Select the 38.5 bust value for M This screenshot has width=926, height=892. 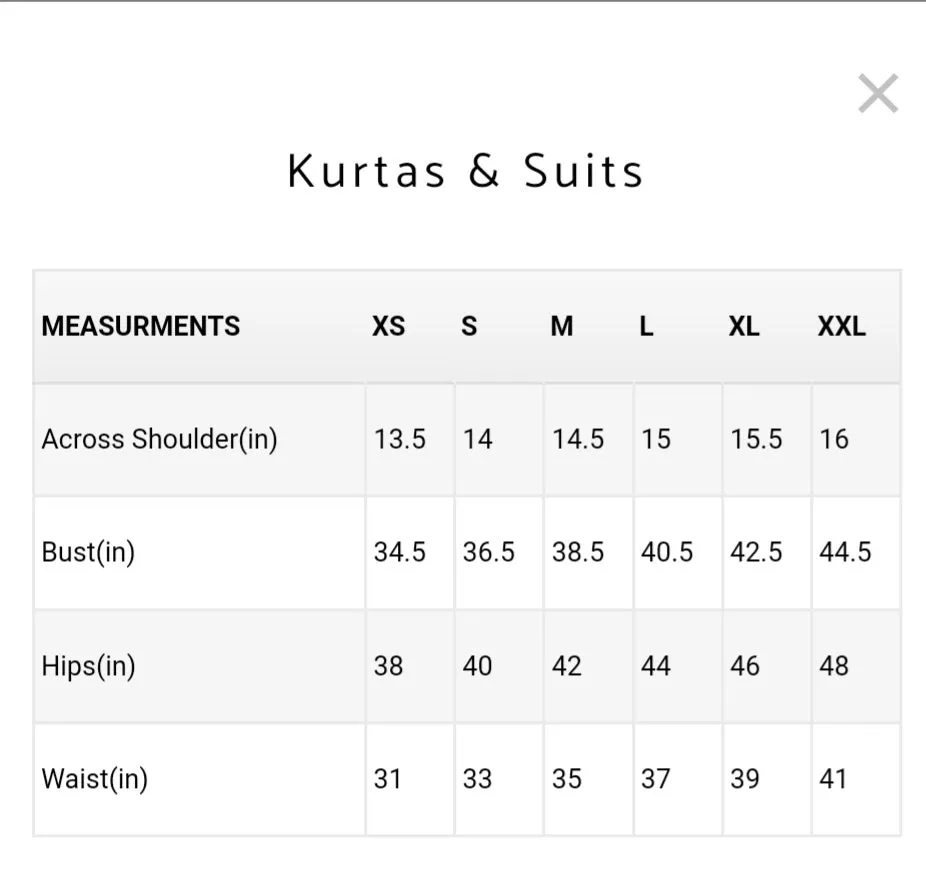[x=578, y=552]
